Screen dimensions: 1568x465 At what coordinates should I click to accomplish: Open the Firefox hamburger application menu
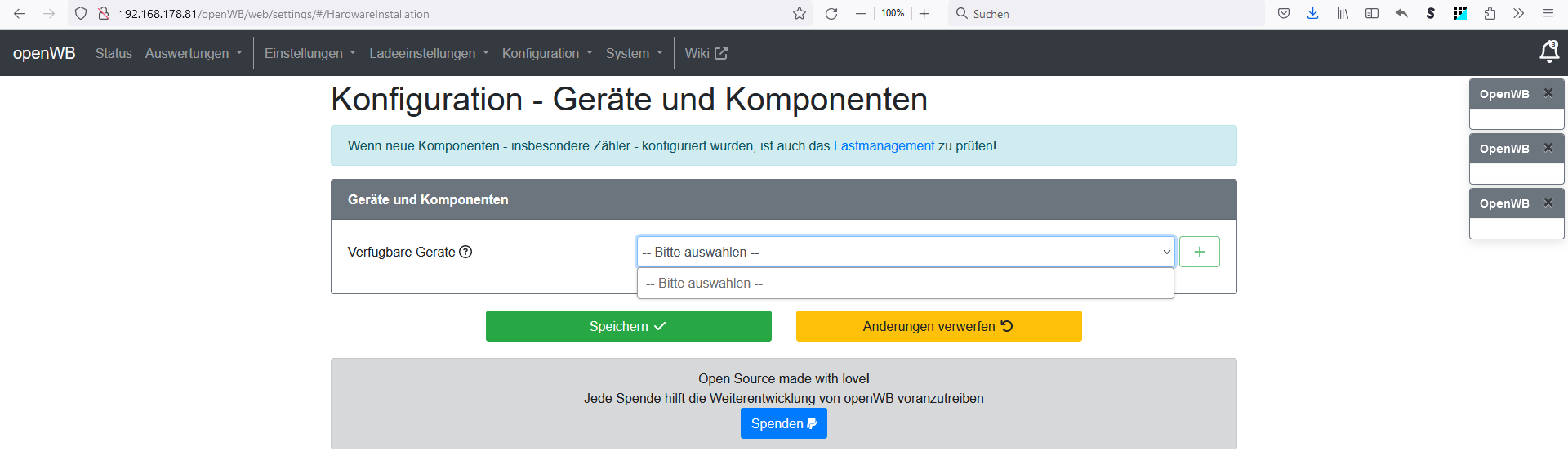pyautogui.click(x=1548, y=14)
